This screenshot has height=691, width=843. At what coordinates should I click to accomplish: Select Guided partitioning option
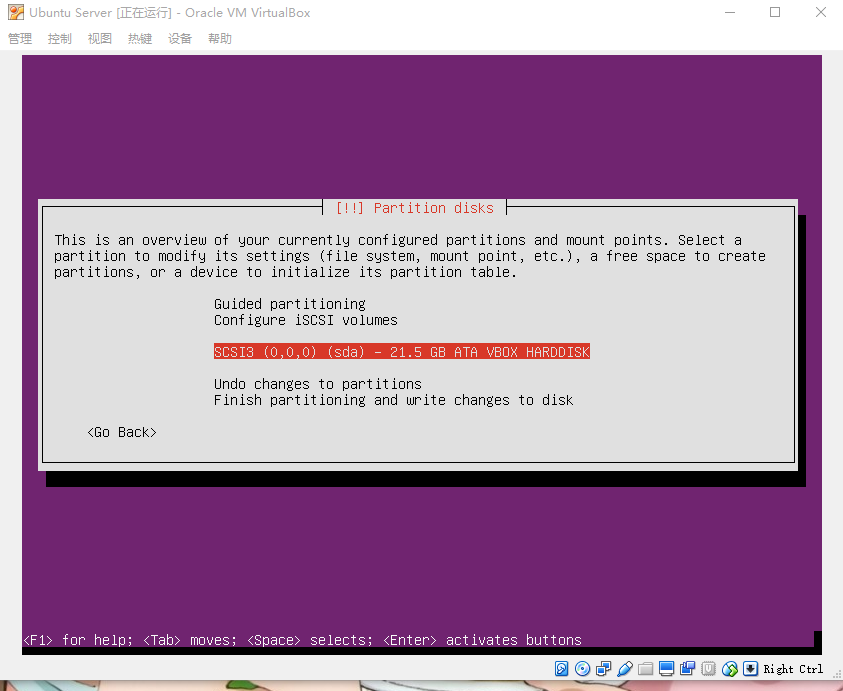(x=290, y=304)
